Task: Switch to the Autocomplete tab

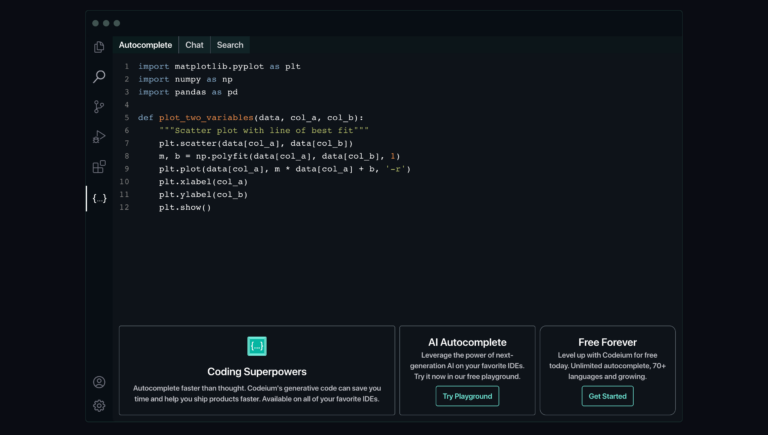Action: 145,45
